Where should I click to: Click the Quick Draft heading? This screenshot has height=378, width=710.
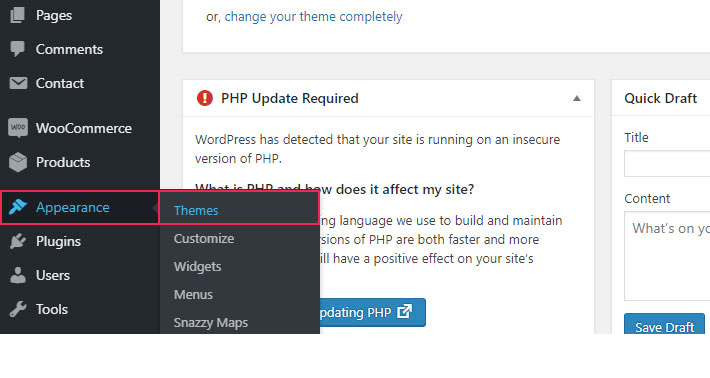point(660,98)
